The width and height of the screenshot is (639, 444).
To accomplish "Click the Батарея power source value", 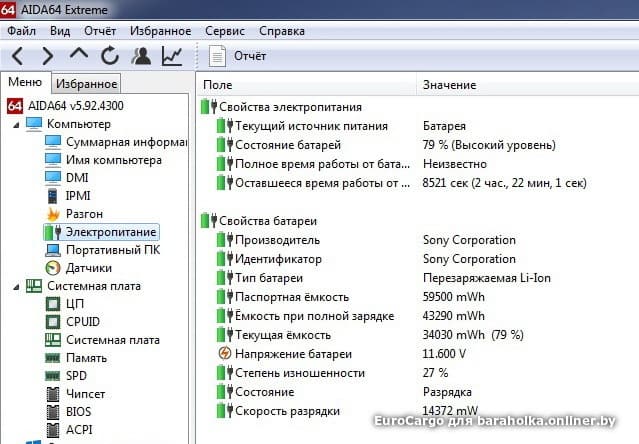I will pyautogui.click(x=444, y=126).
